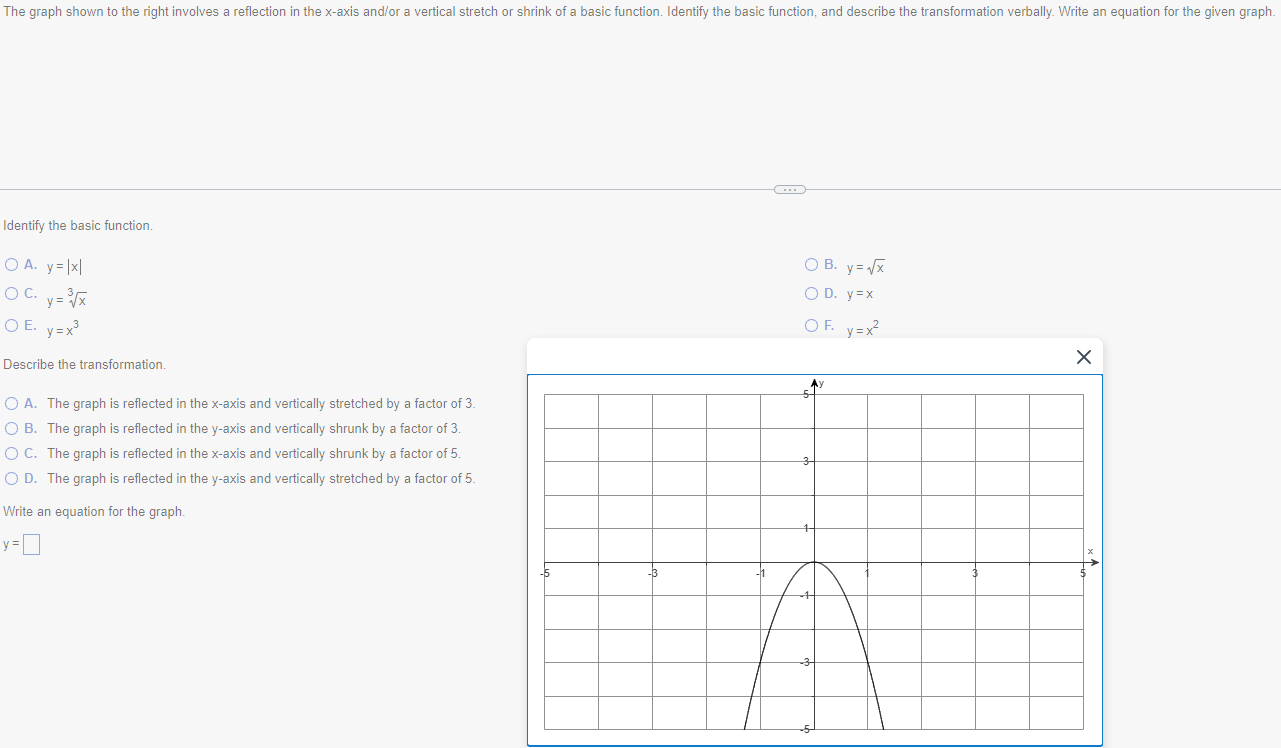
Task: Choose transformation D with vertical stretch factor 5
Action: 11,478
